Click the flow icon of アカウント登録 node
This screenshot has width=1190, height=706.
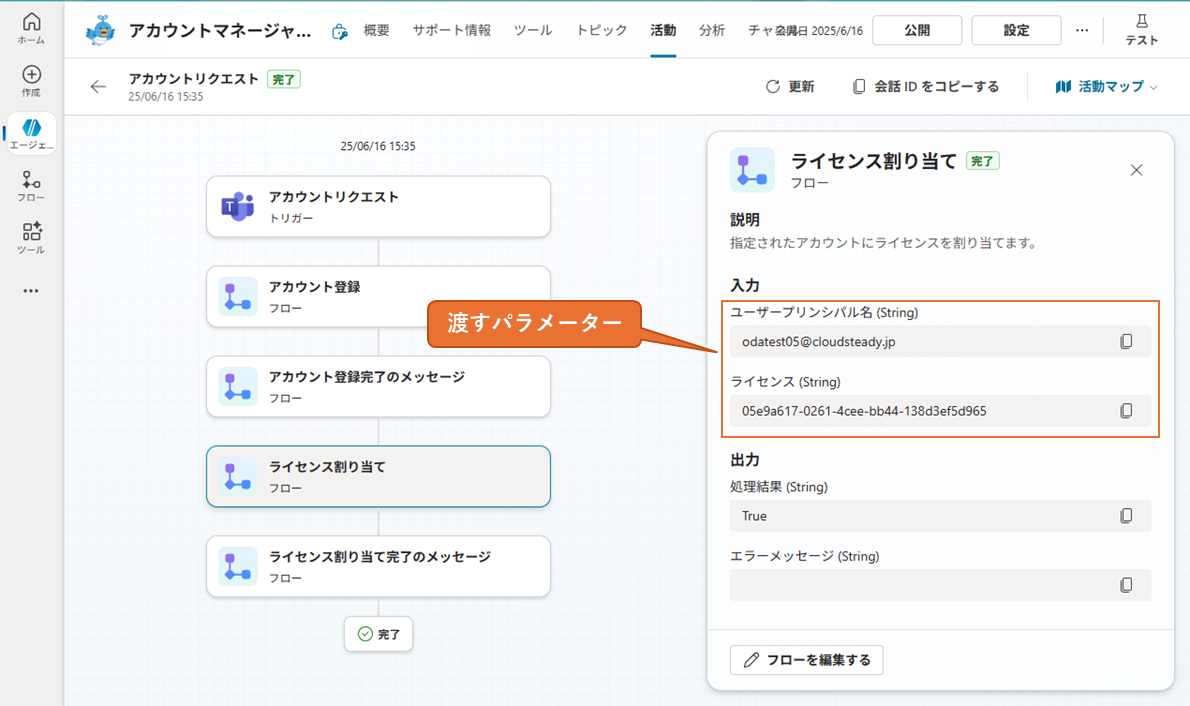tap(238, 297)
